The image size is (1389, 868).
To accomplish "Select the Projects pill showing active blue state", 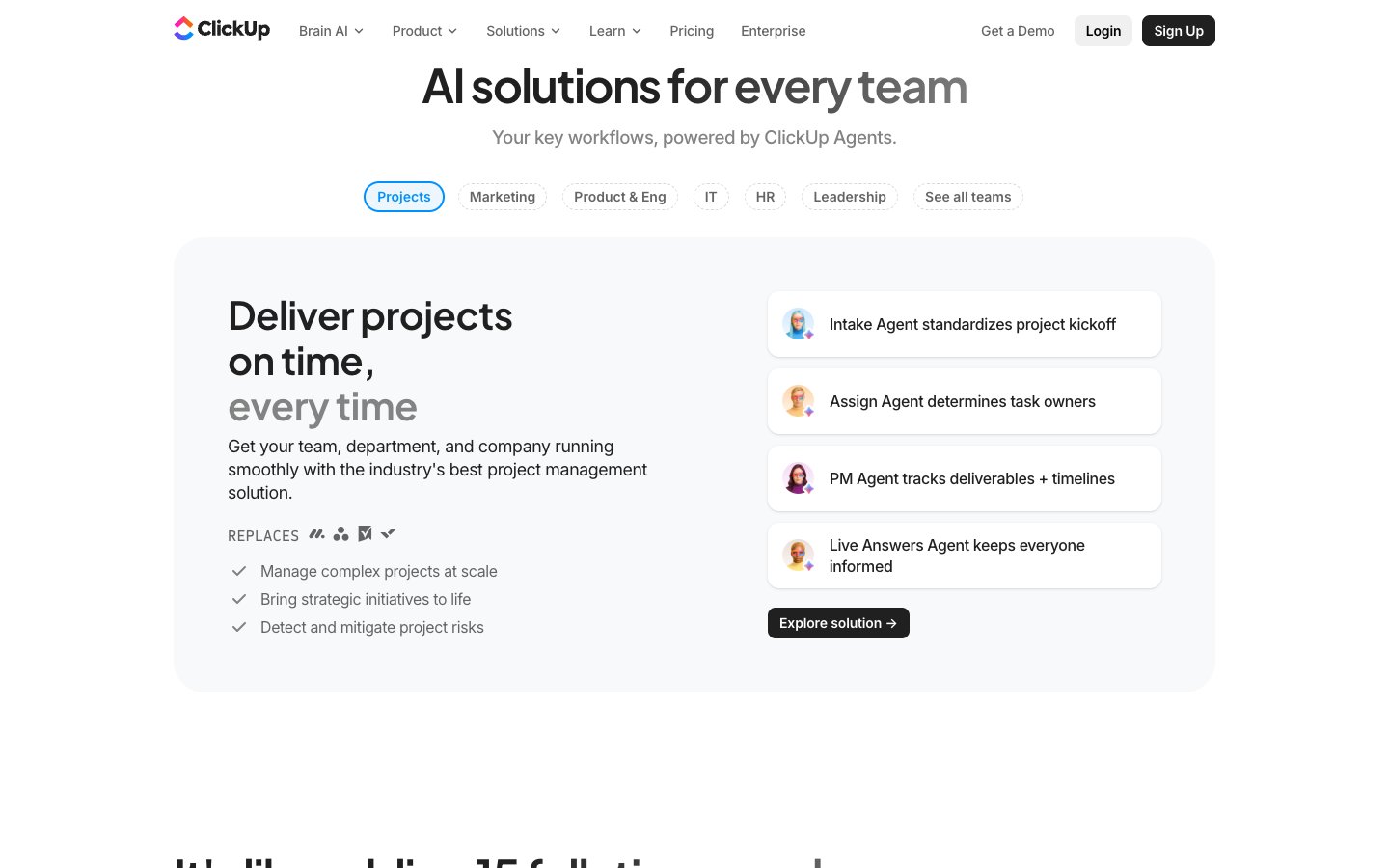I will [403, 197].
